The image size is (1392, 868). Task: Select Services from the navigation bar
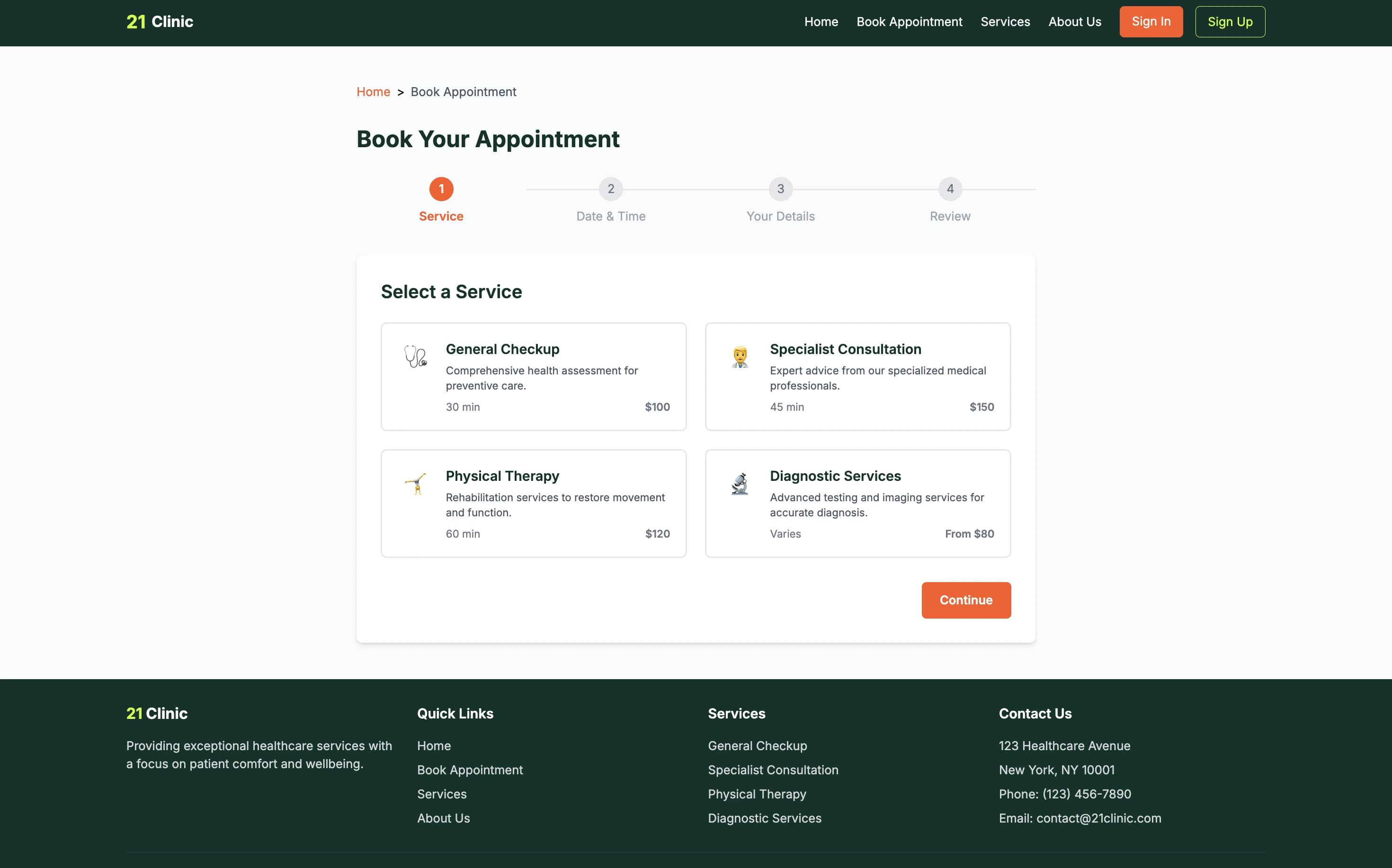click(1005, 21)
